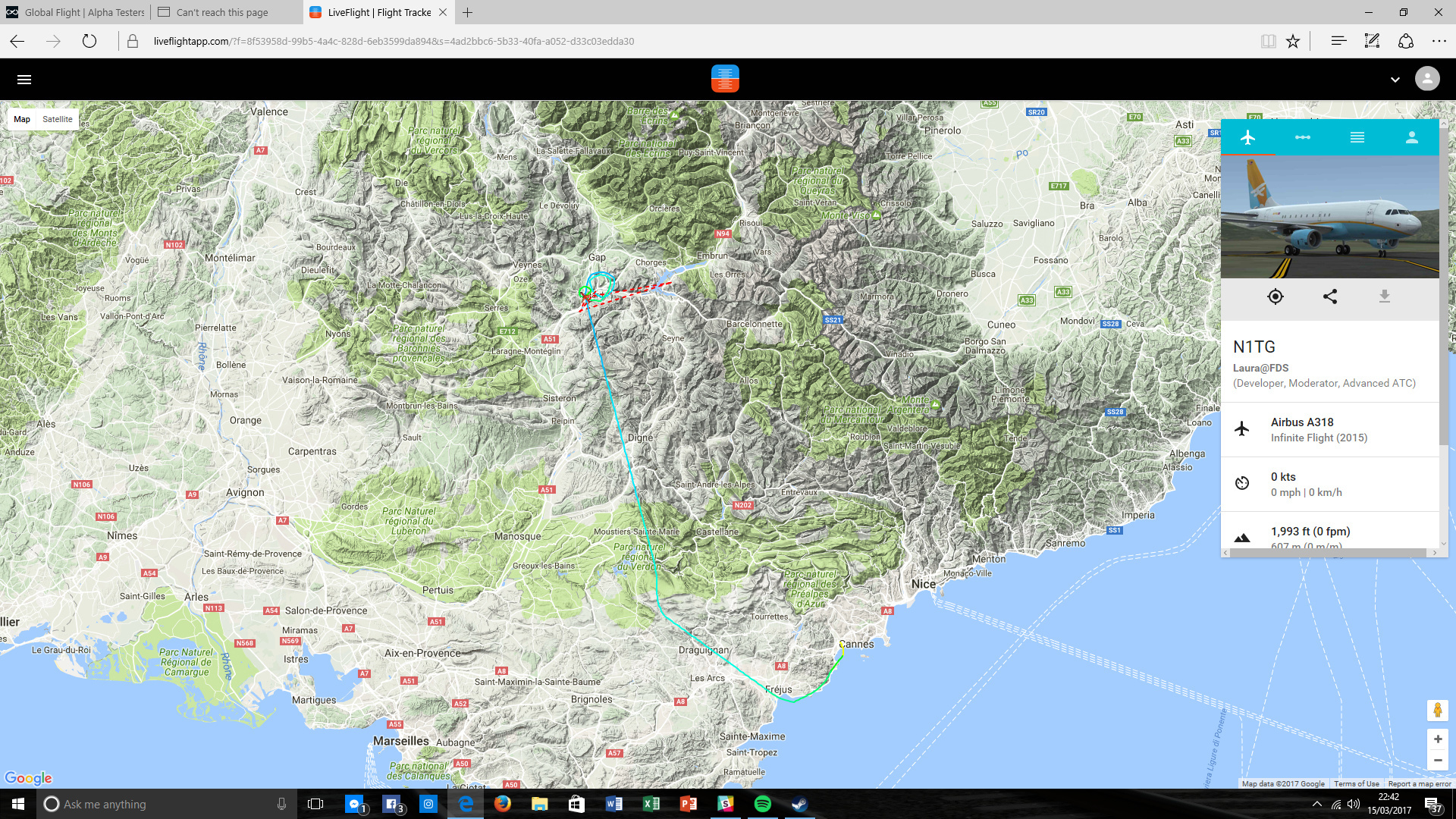Image resolution: width=1456 pixels, height=819 pixels.
Task: Expand the header dropdown chevron
Action: [1395, 80]
